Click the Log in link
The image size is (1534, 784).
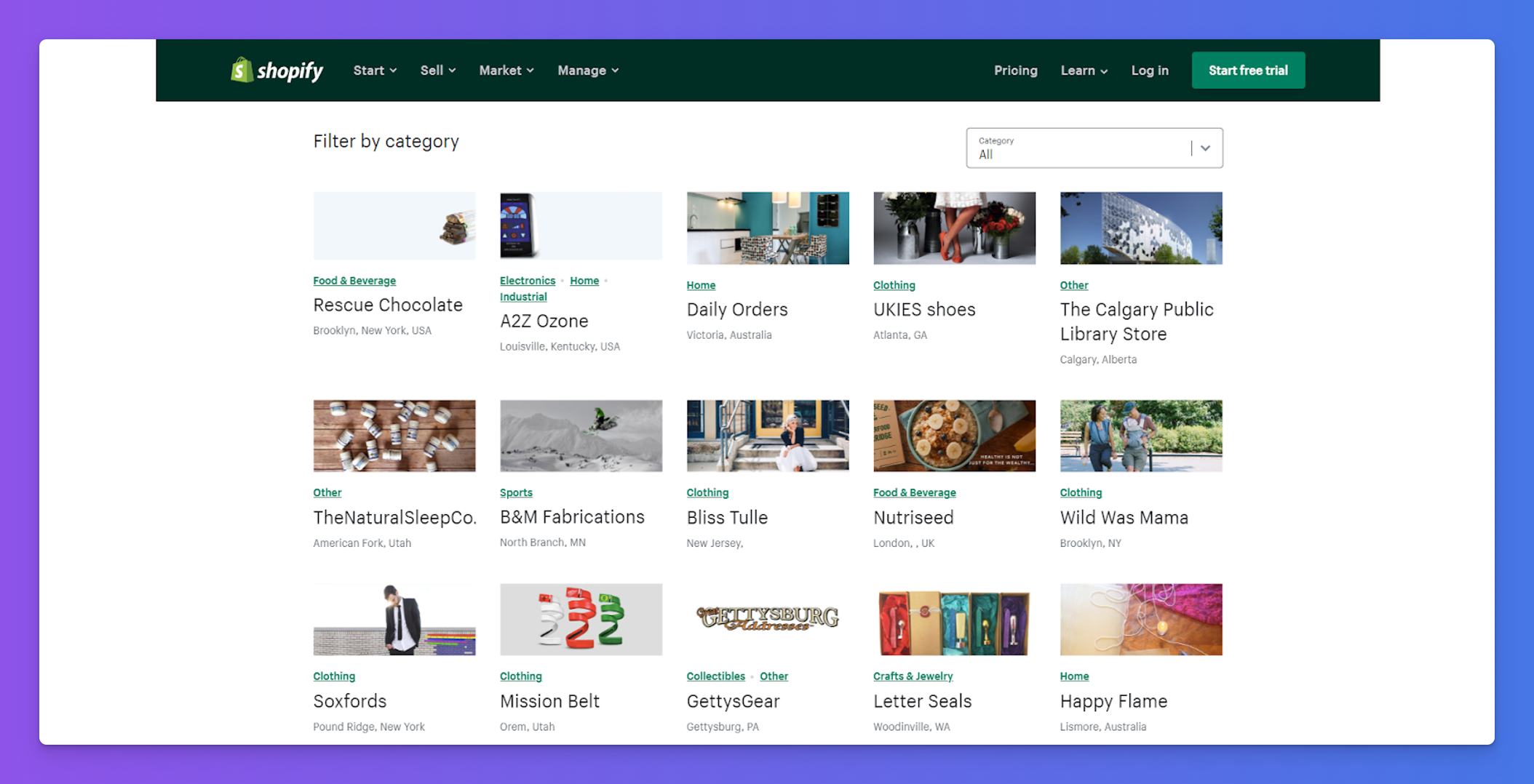[1150, 71]
